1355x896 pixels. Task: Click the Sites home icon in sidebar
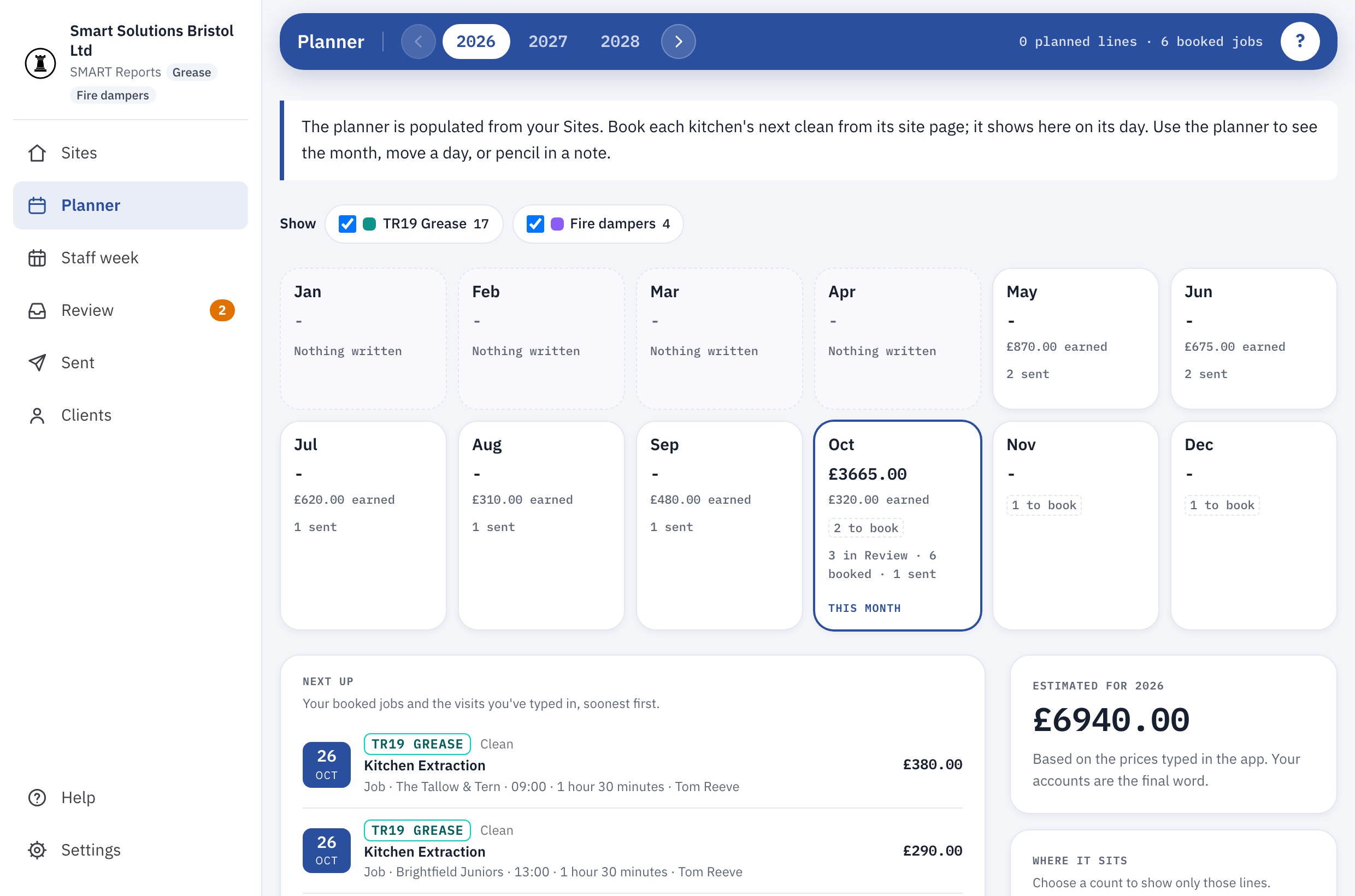click(x=37, y=153)
